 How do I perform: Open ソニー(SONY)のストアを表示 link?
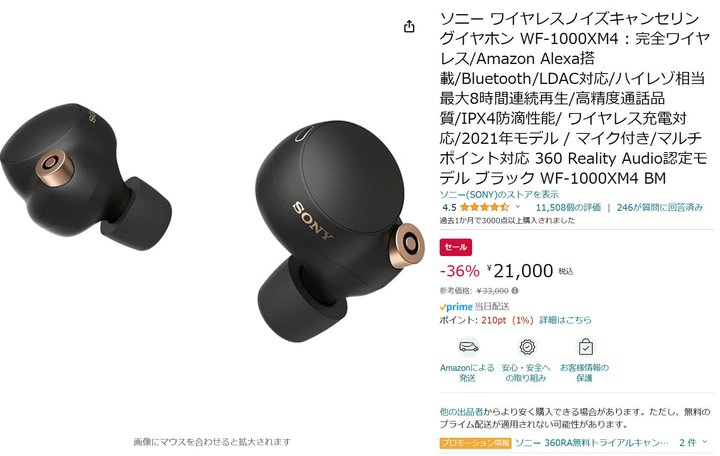click(x=499, y=194)
